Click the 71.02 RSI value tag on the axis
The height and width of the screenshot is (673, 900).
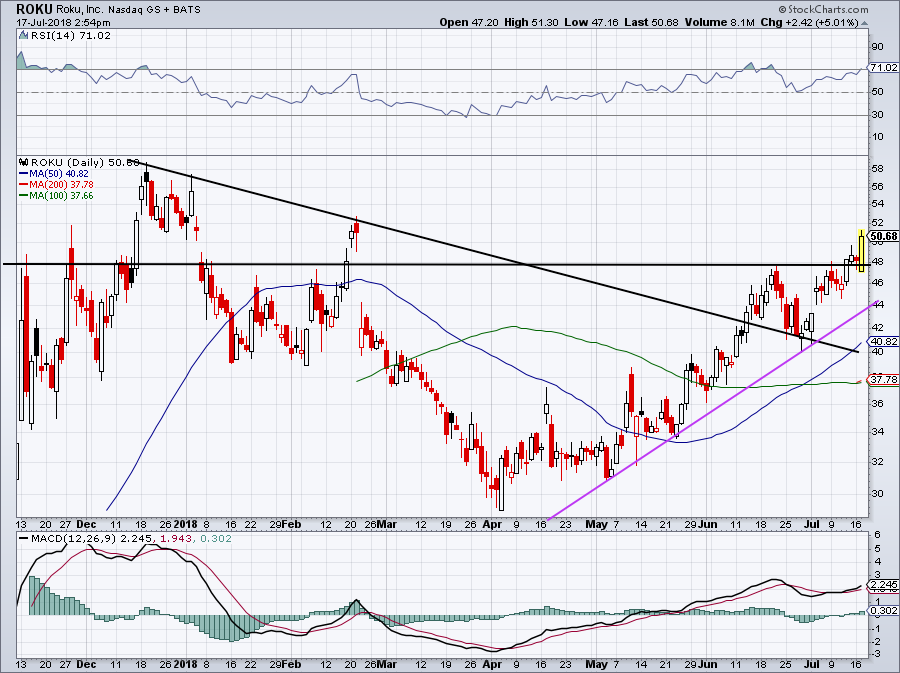[884, 68]
